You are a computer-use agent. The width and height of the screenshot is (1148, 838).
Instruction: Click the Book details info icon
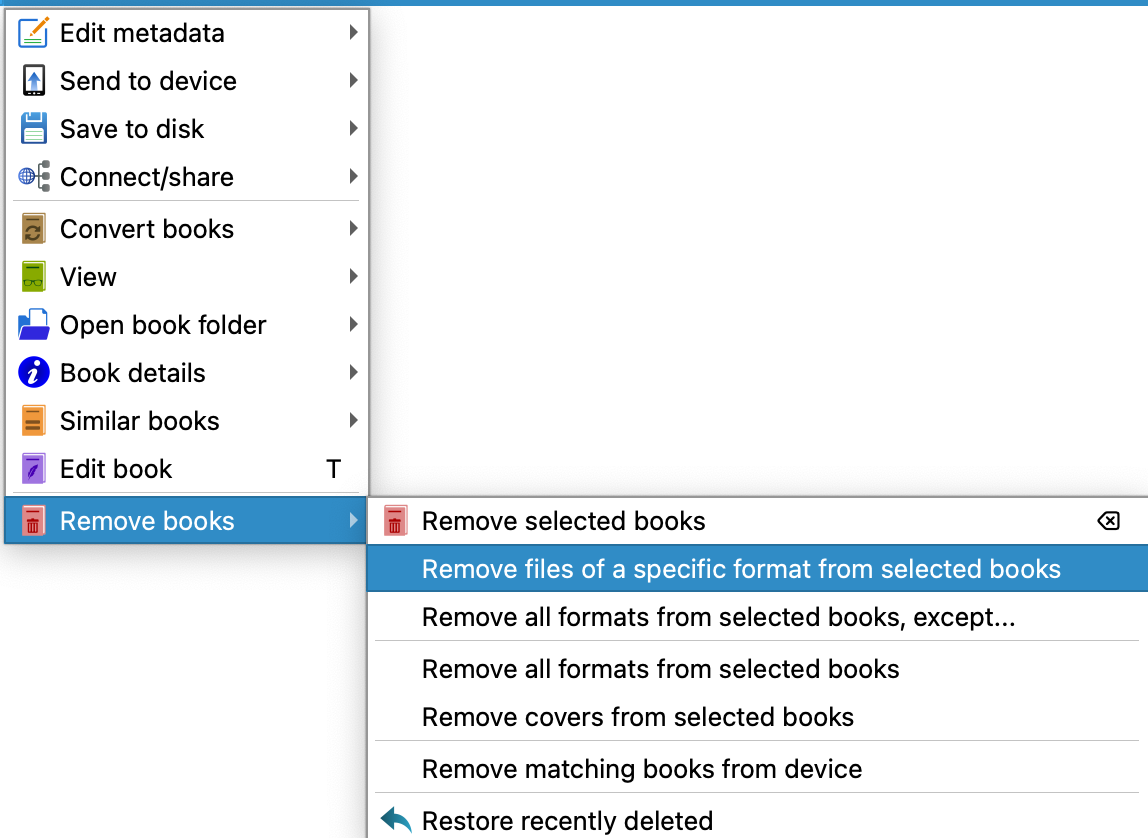(x=32, y=372)
